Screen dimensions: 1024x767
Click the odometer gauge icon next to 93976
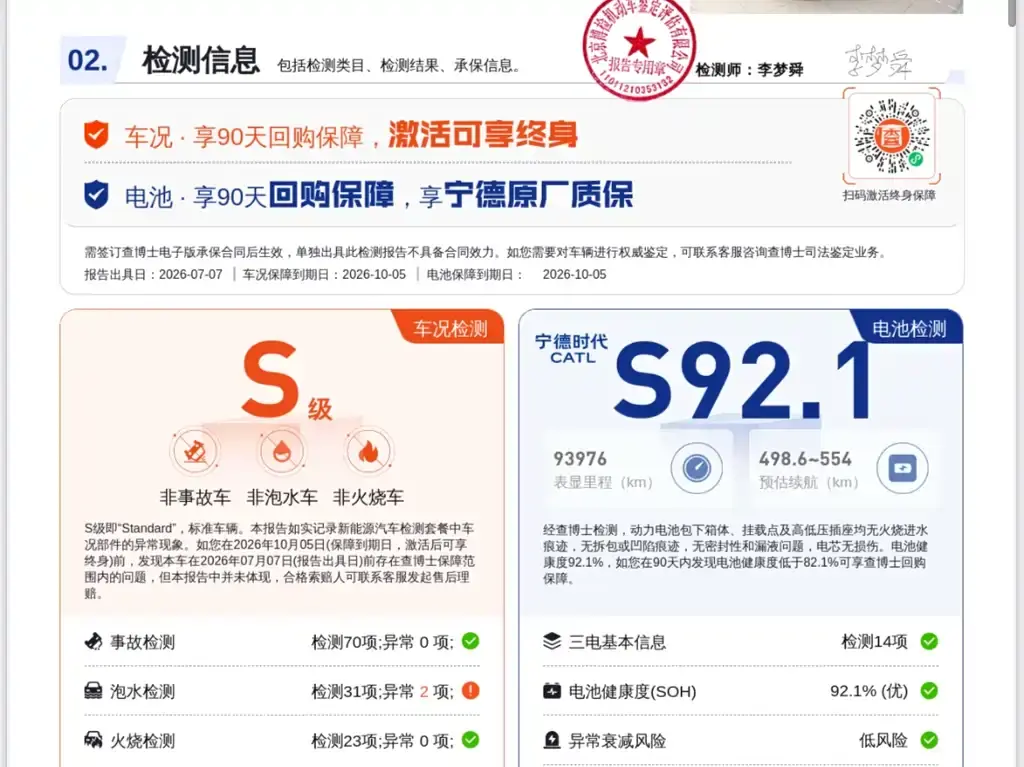[x=697, y=468]
